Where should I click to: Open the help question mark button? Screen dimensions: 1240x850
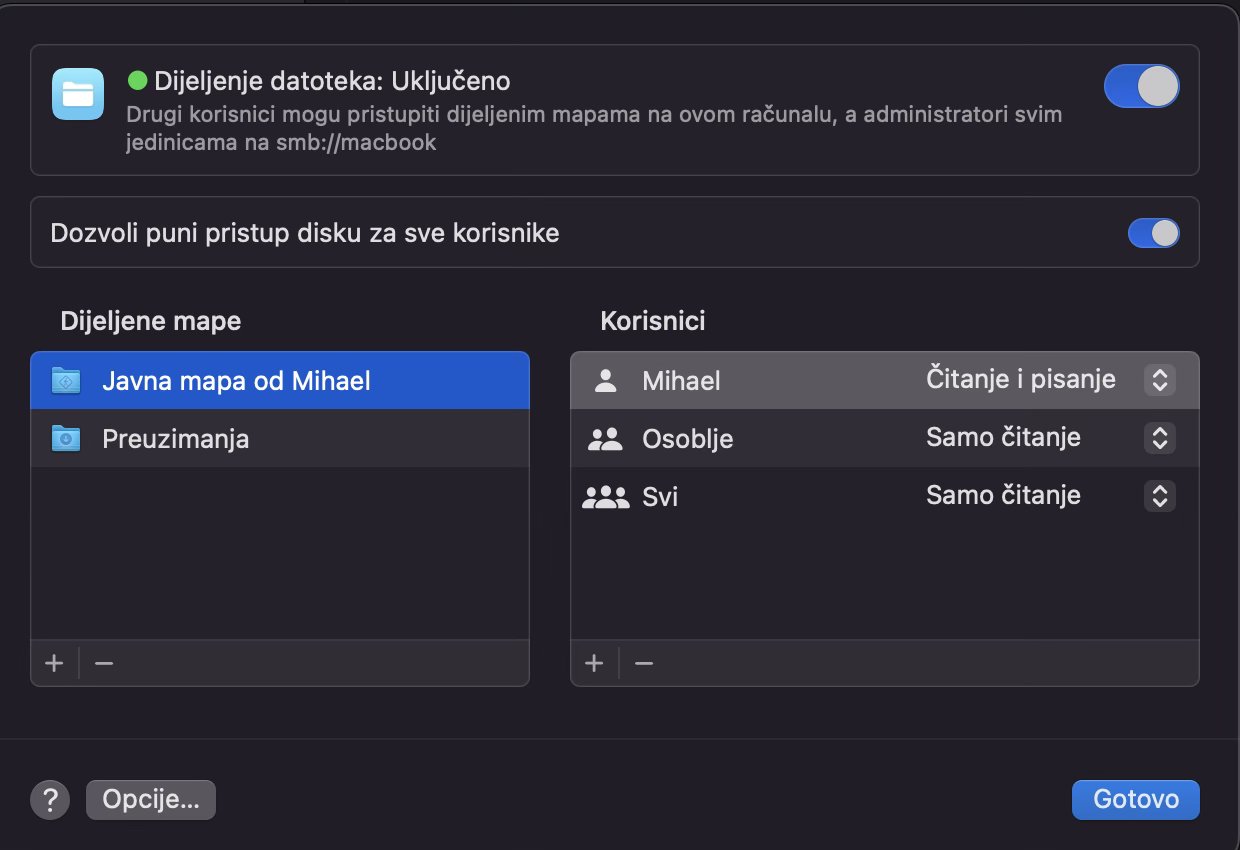[50, 800]
